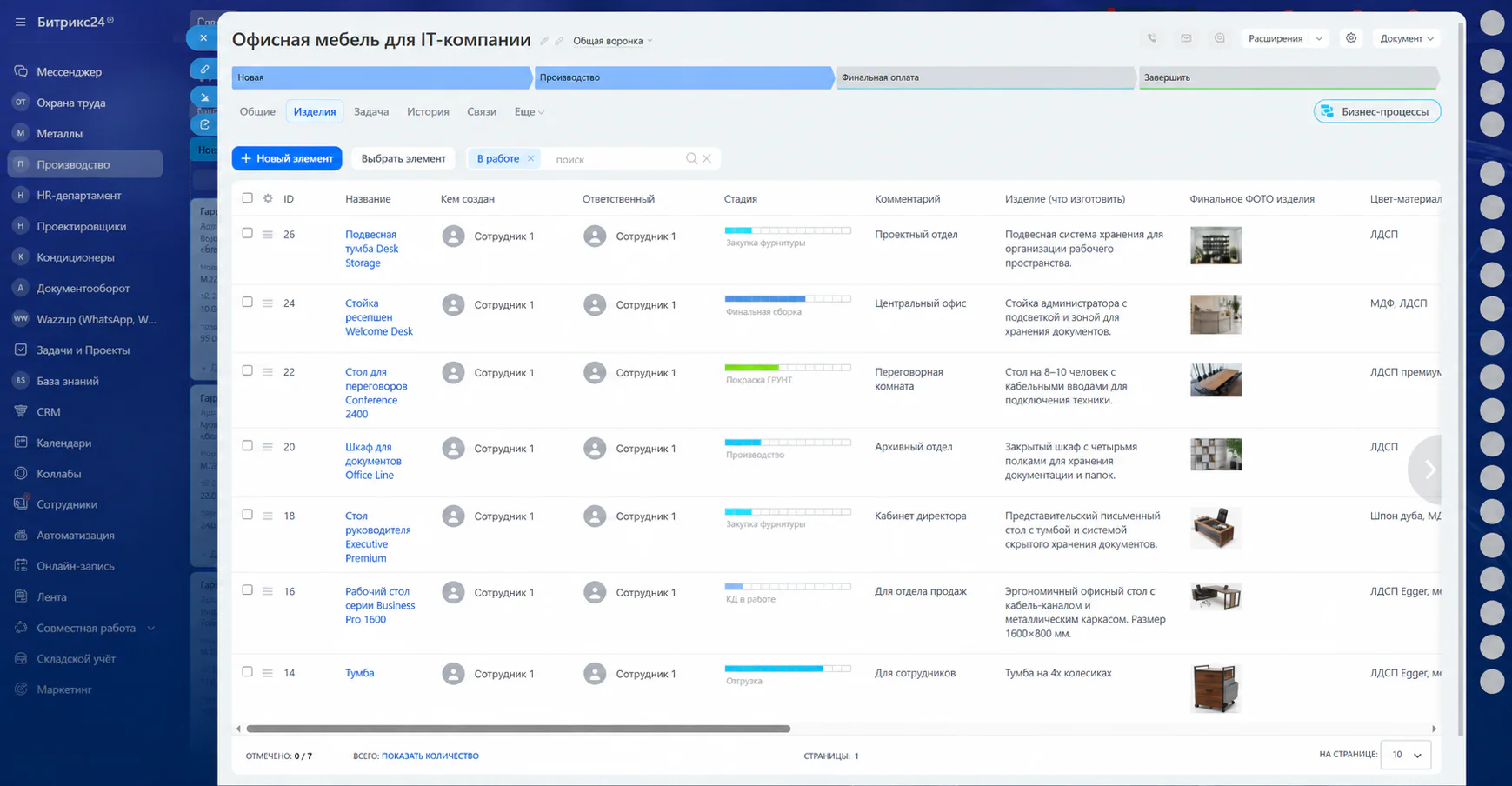Clear the search field with X icon

pyautogui.click(x=707, y=158)
